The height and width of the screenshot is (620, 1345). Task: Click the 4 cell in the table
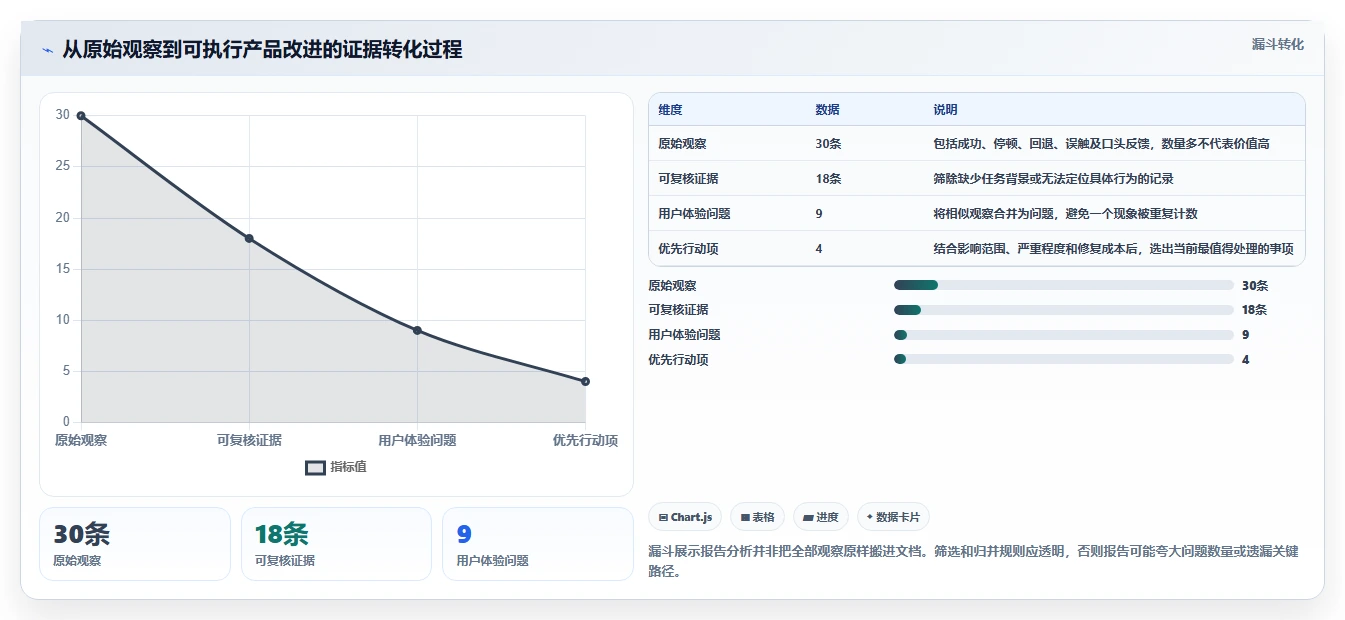pos(819,249)
